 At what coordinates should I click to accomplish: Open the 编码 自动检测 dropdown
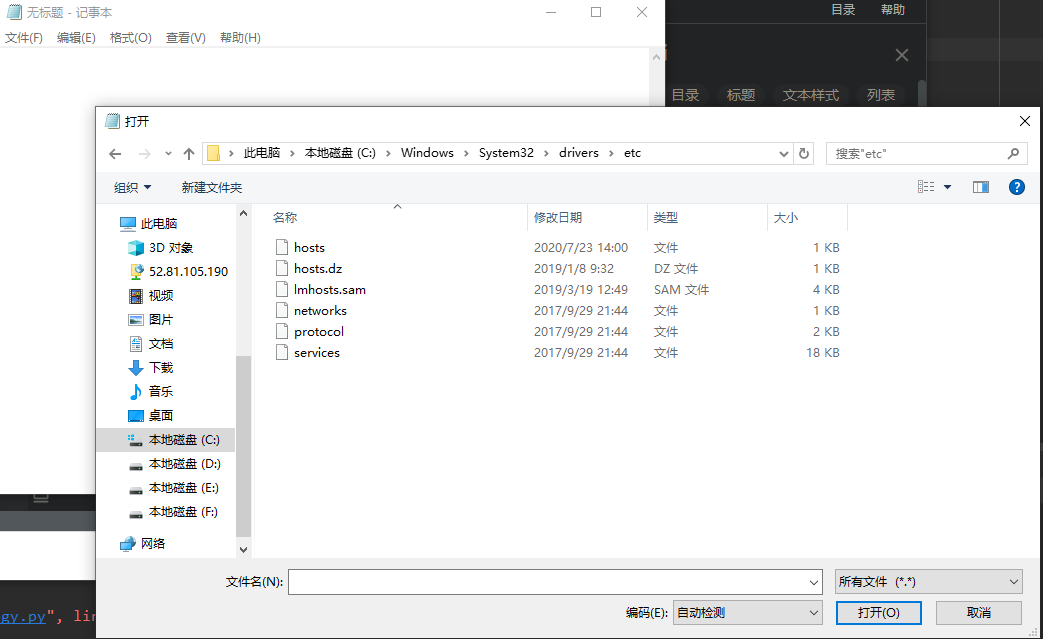[x=748, y=612]
